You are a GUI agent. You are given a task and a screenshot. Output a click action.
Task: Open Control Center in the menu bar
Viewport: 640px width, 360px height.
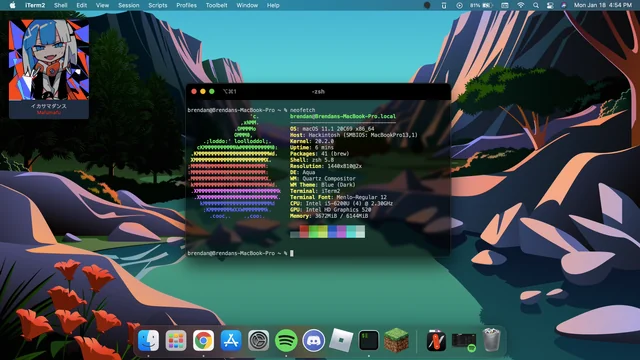point(550,5)
